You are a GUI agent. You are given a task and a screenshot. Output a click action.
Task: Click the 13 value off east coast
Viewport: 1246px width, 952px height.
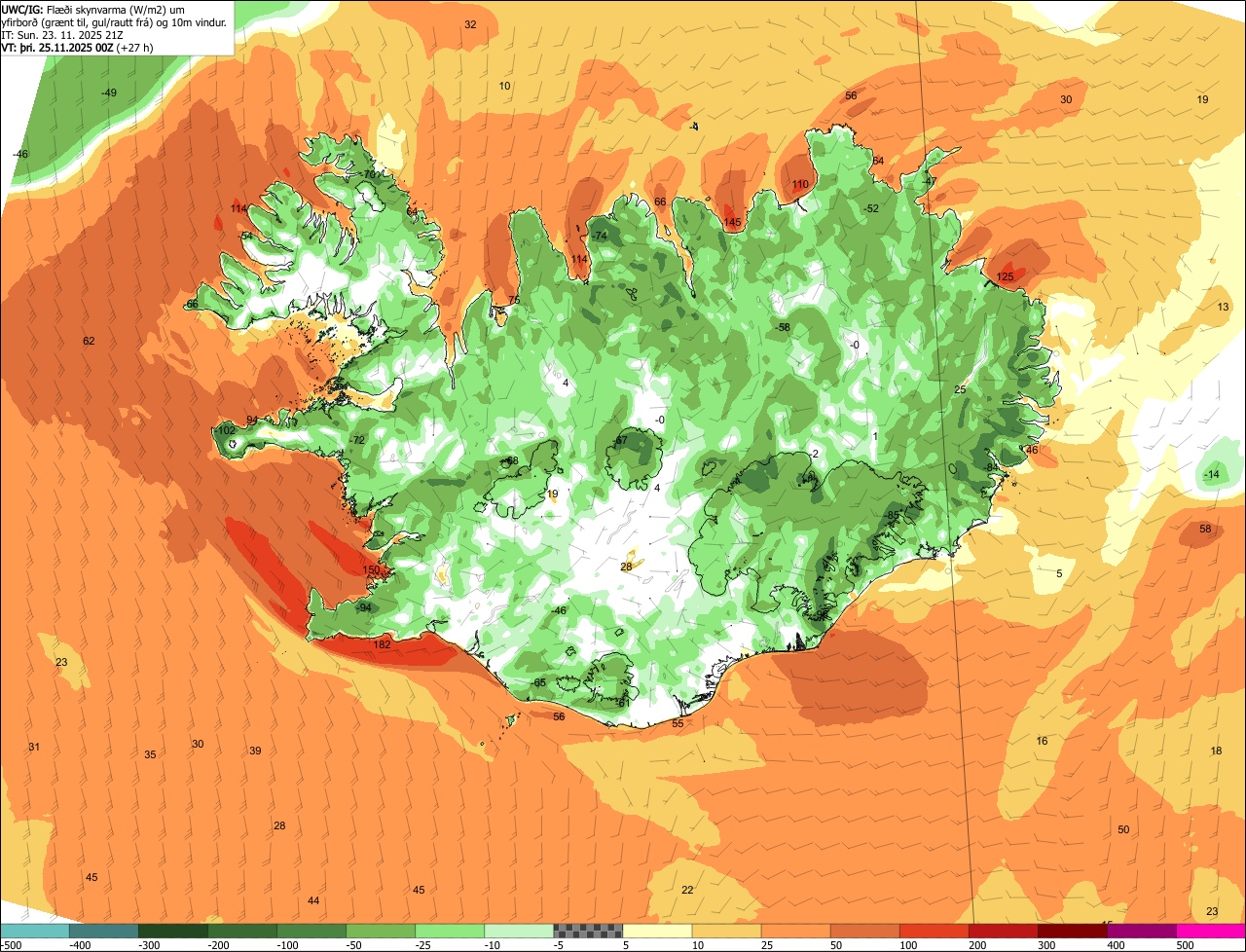[x=1224, y=307]
